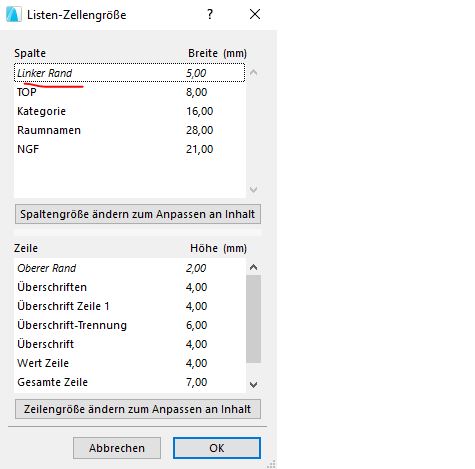The image size is (475, 469).
Task: Click row list scroll down arrow
Action: pyautogui.click(x=253, y=385)
